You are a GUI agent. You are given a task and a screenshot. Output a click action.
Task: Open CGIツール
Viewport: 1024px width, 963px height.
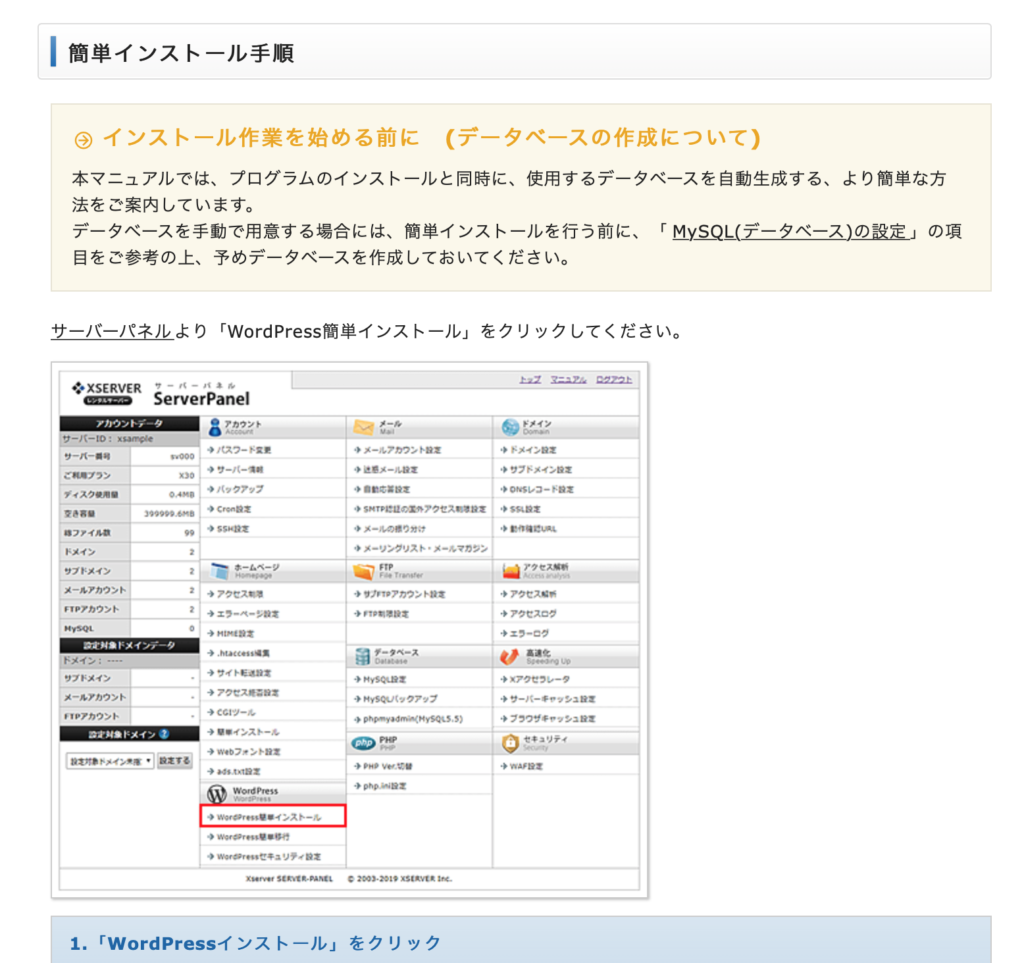pyautogui.click(x=236, y=712)
